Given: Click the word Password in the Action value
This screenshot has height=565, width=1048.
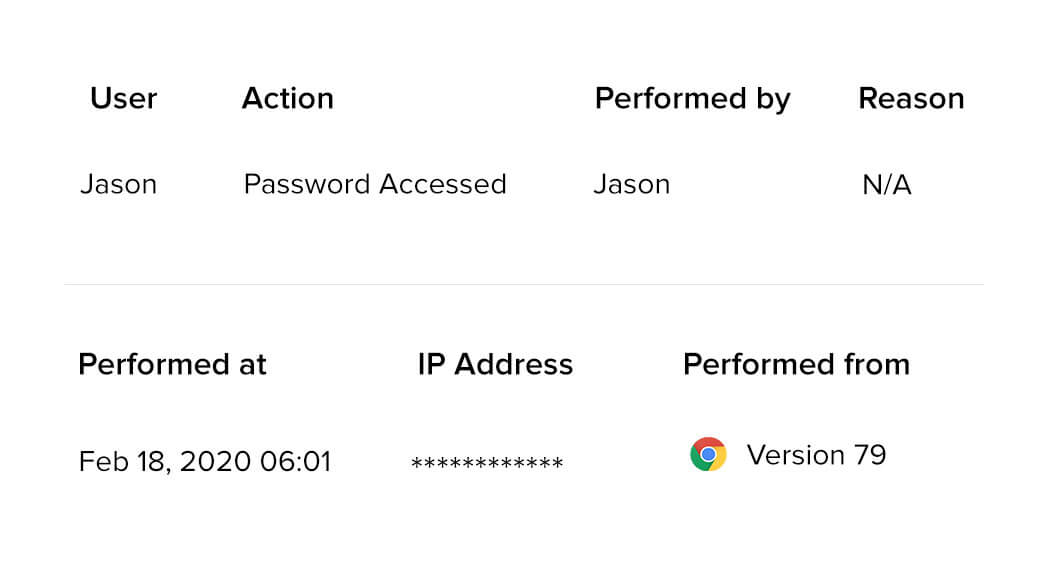Looking at the screenshot, I should 306,184.
